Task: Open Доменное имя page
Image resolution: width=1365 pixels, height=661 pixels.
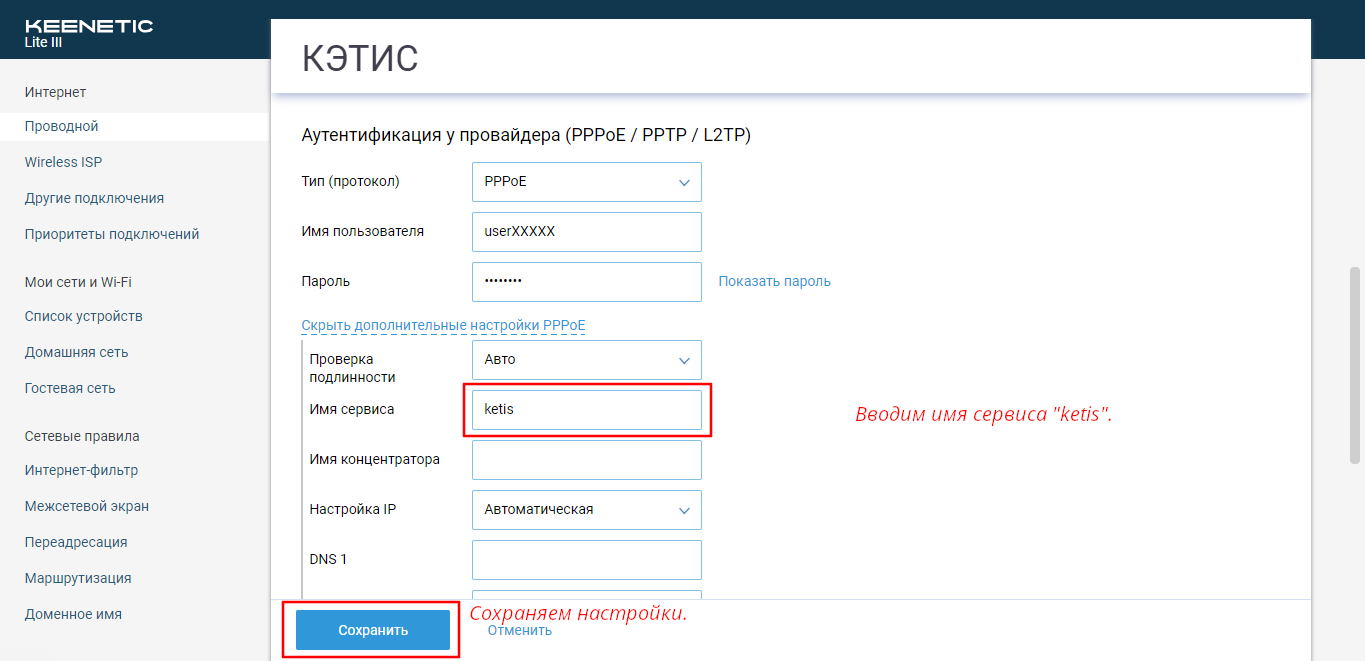Action: 73,614
